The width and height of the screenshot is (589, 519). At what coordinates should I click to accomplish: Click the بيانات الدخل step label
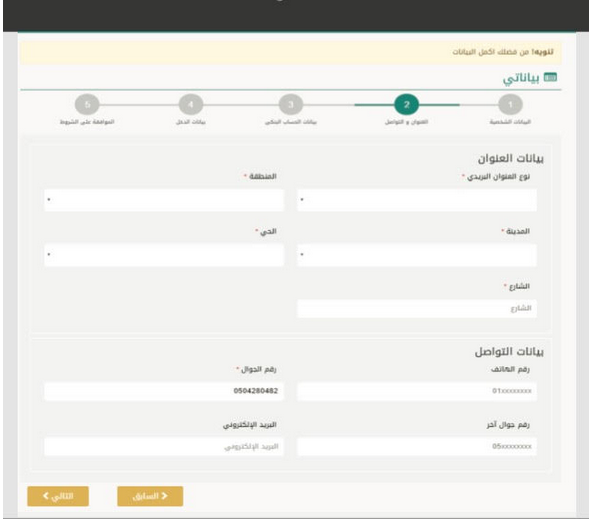click(x=190, y=122)
